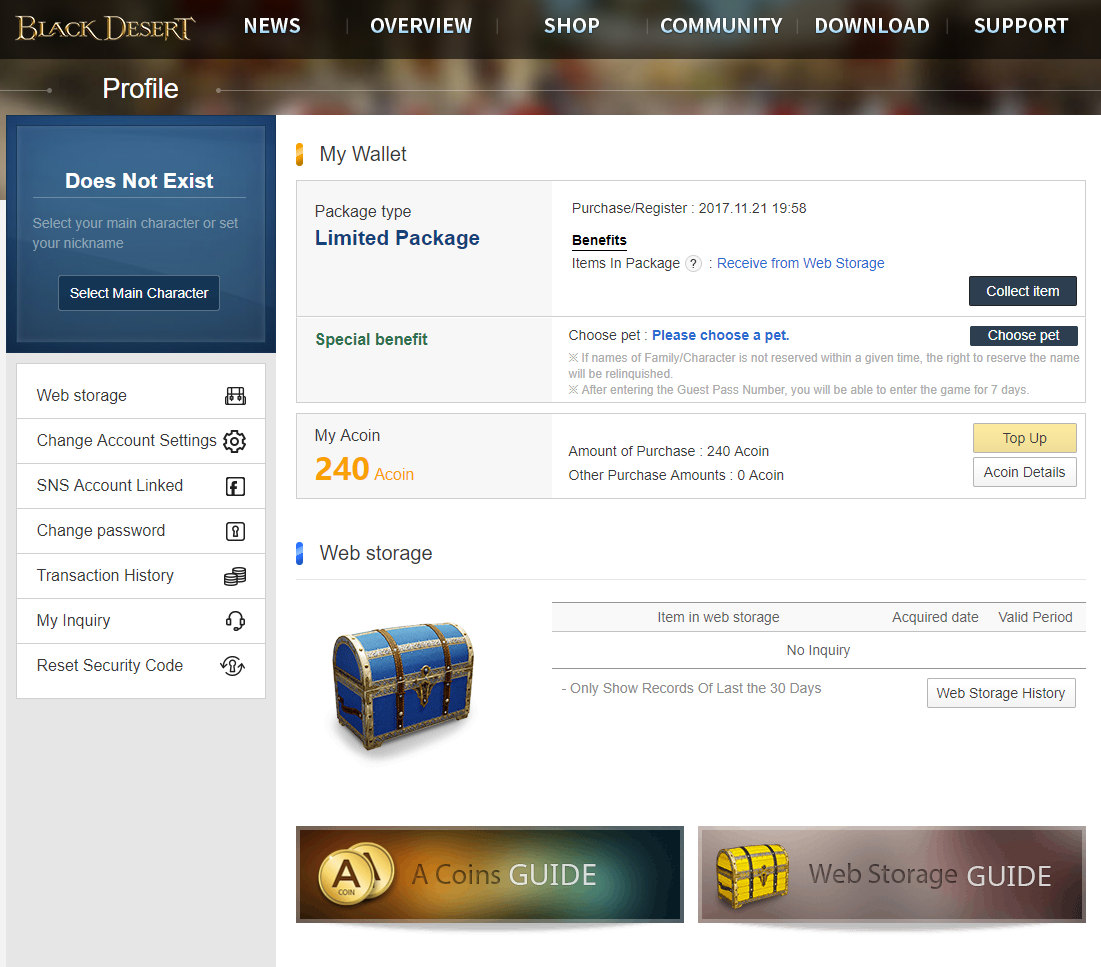Click the 'Please choose a pet.' link

click(x=720, y=336)
